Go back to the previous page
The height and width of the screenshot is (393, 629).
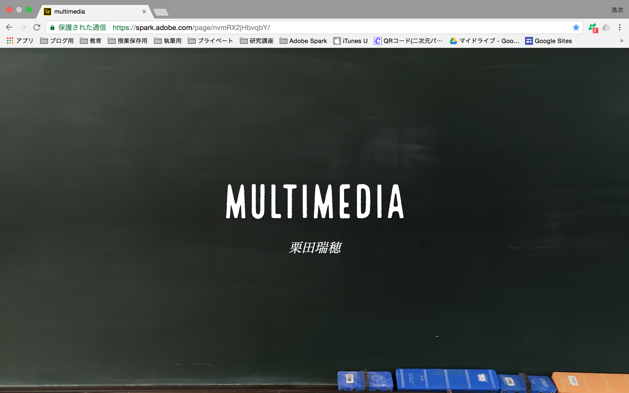pos(9,27)
